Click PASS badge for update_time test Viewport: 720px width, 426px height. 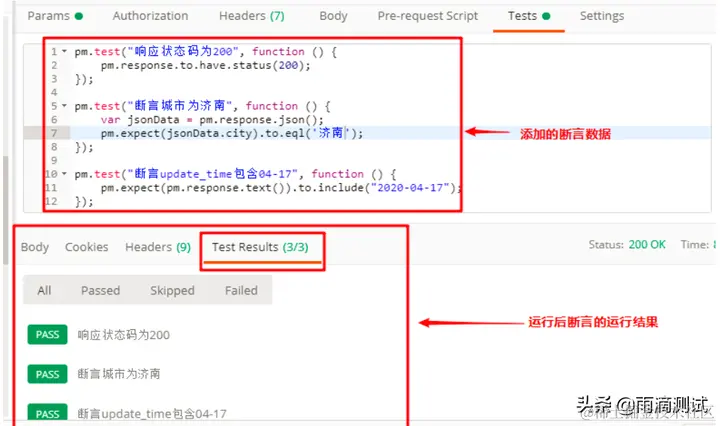click(47, 413)
